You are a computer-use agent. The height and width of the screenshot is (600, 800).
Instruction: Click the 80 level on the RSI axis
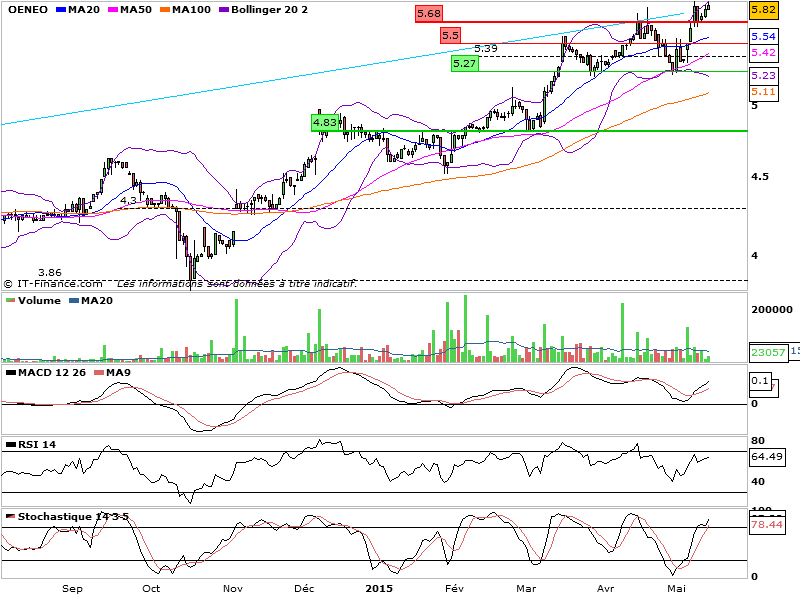click(758, 441)
